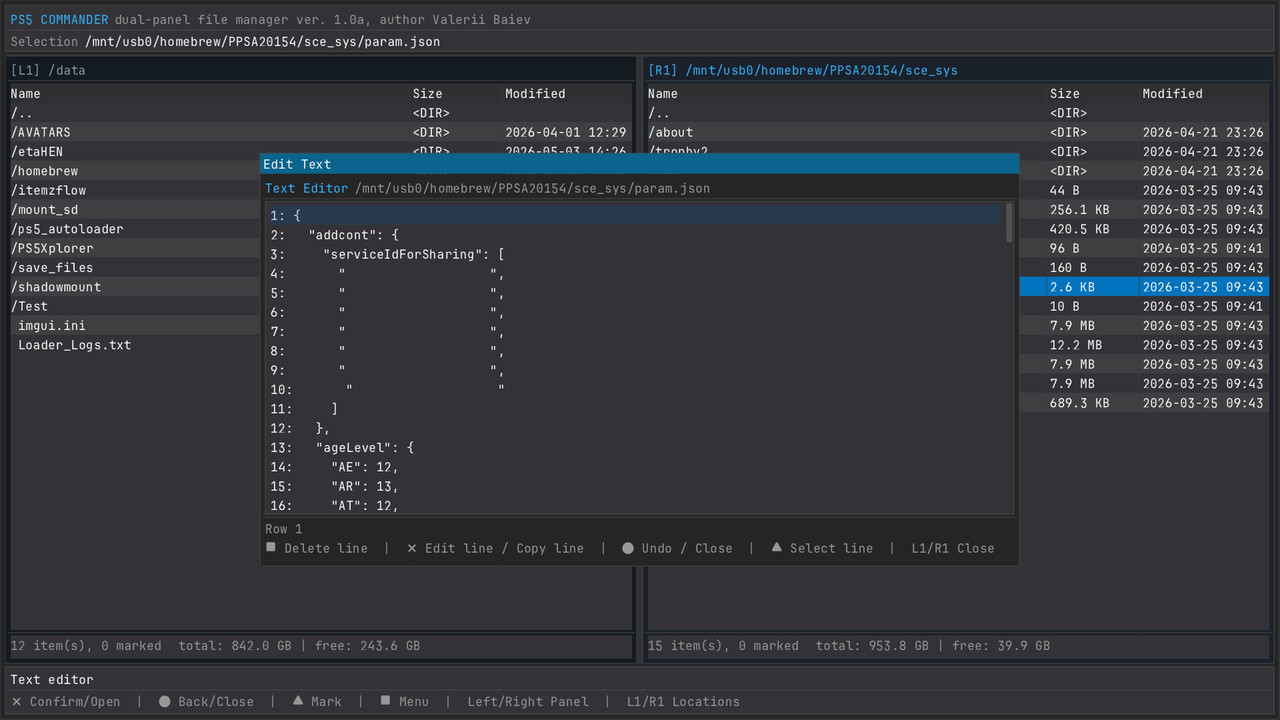Click the Select line label

pos(831,548)
